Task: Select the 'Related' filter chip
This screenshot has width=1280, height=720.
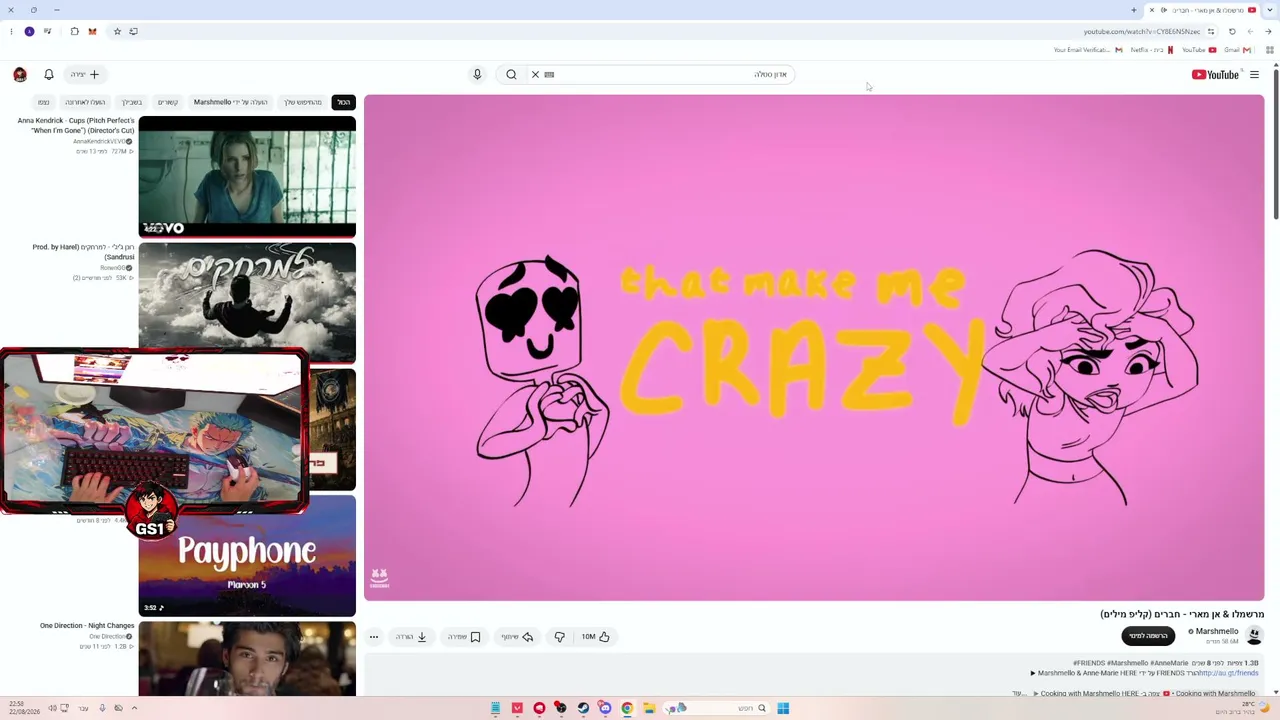Action: pos(168,102)
